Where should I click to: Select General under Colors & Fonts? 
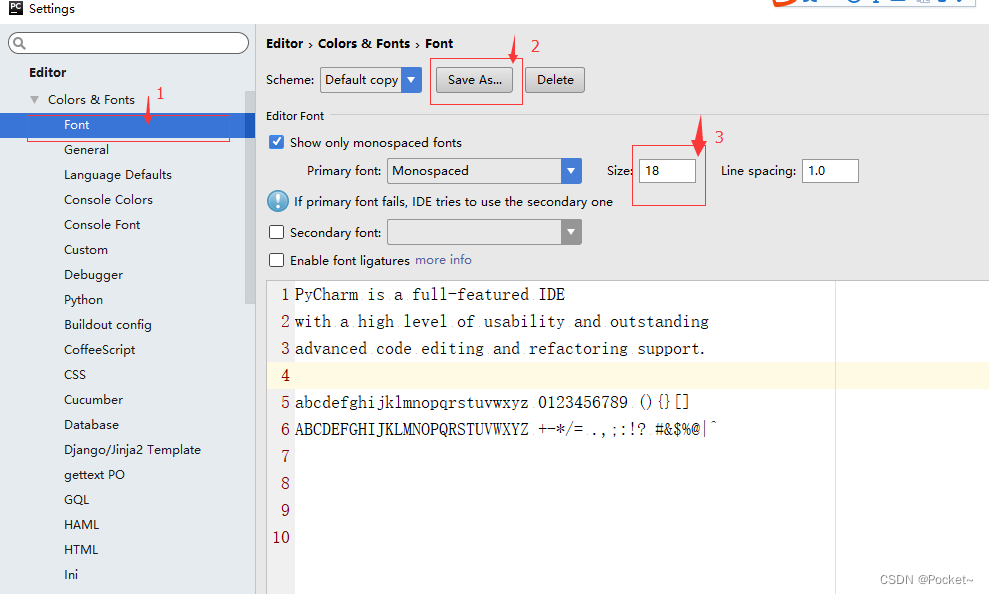[86, 149]
